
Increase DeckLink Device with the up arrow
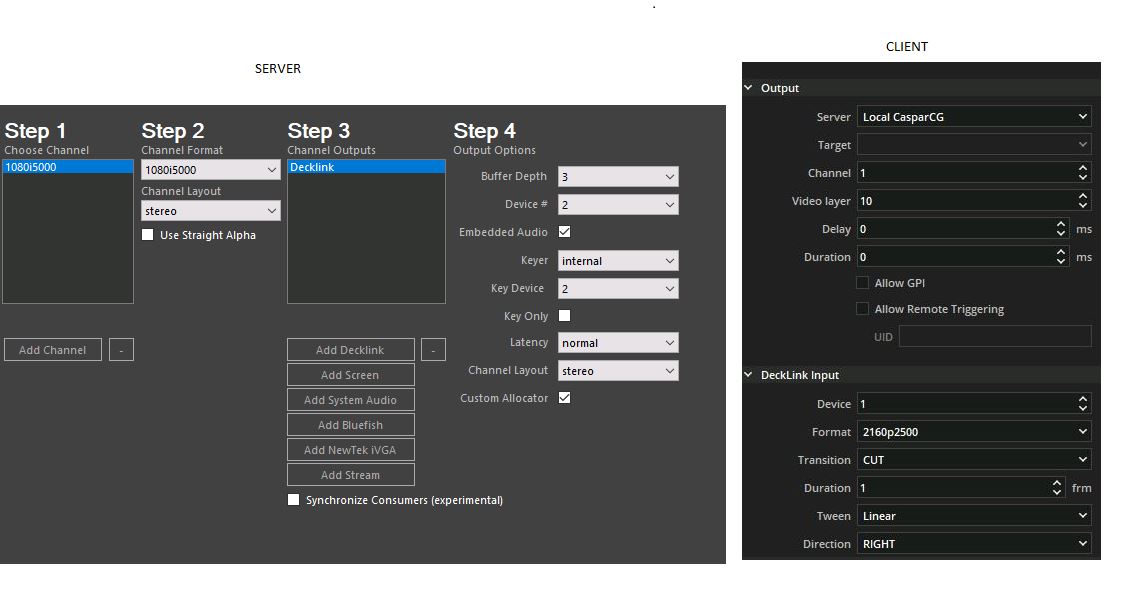[x=1083, y=399]
